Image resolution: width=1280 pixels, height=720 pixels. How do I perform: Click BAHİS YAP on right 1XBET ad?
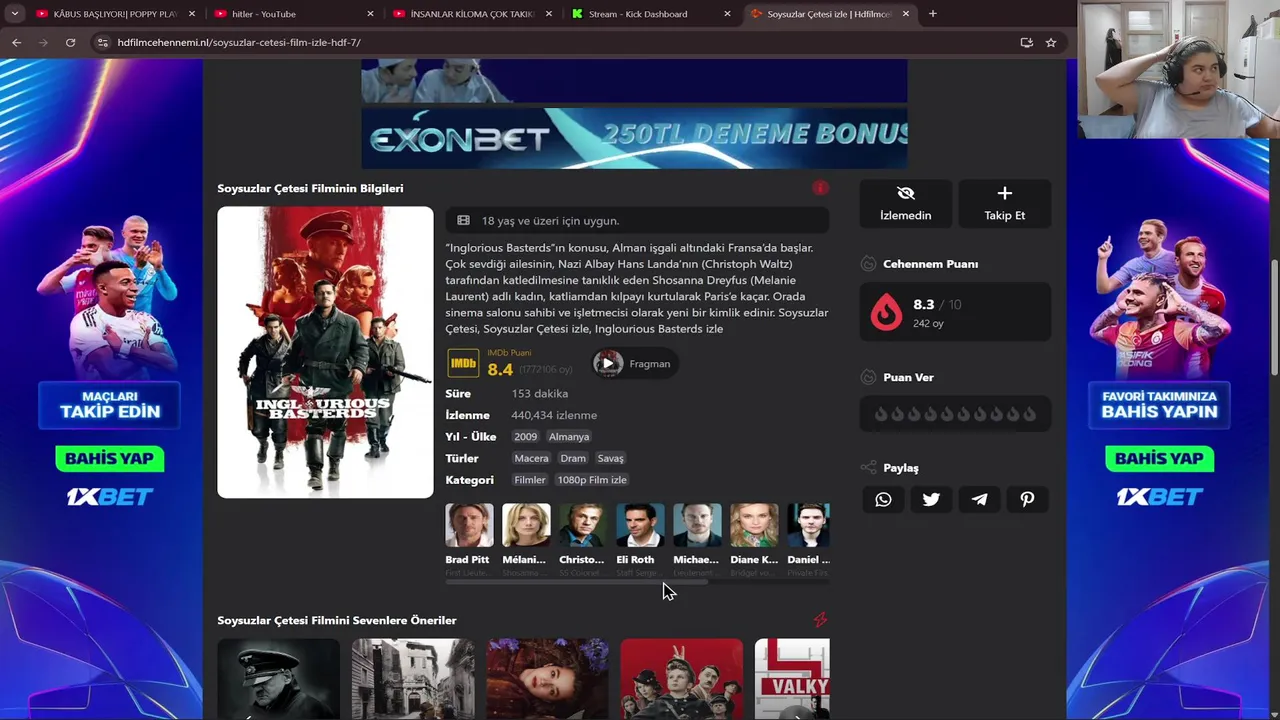1159,459
